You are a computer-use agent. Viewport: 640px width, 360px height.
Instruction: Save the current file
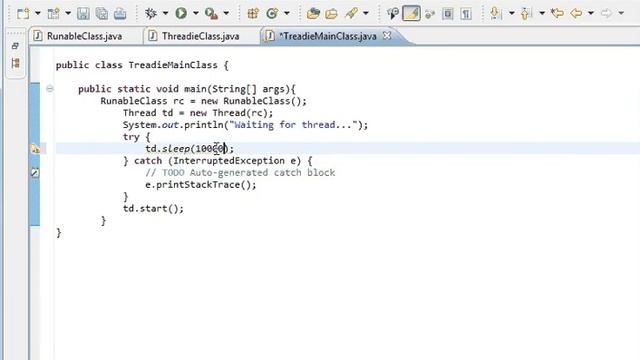tap(83, 13)
